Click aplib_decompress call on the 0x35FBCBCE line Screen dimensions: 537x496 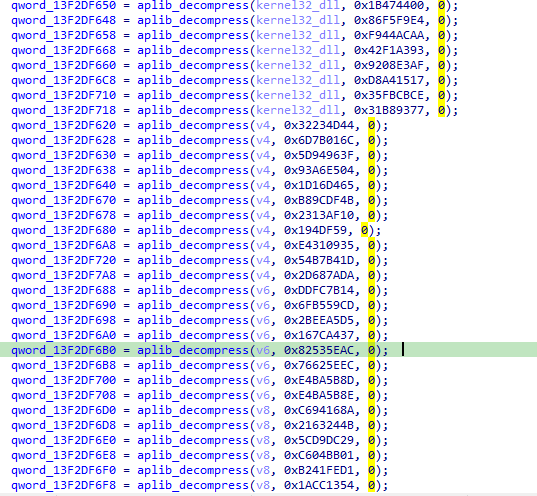pyautogui.click(x=193, y=96)
